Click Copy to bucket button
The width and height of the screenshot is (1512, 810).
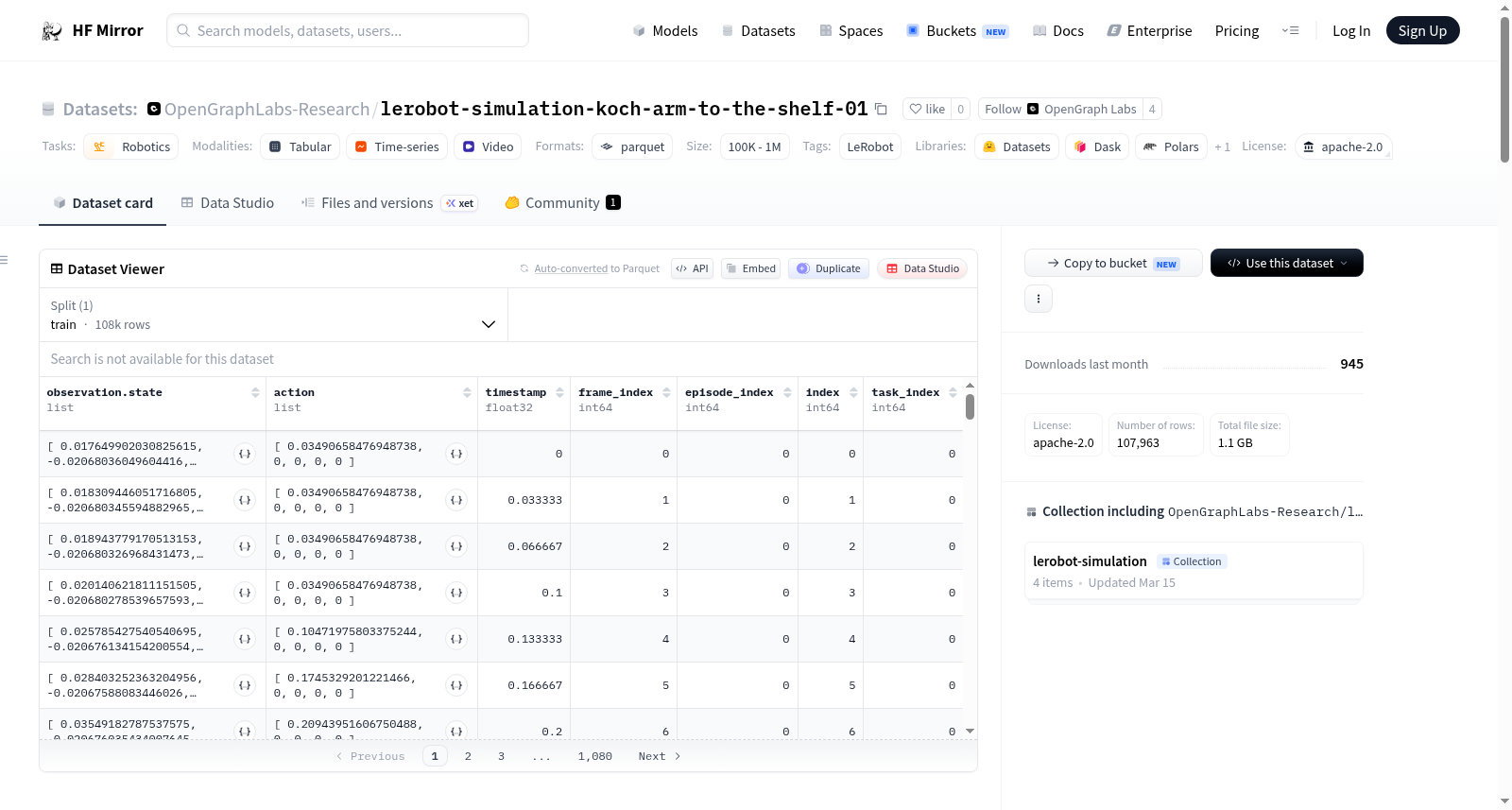pos(1113,263)
